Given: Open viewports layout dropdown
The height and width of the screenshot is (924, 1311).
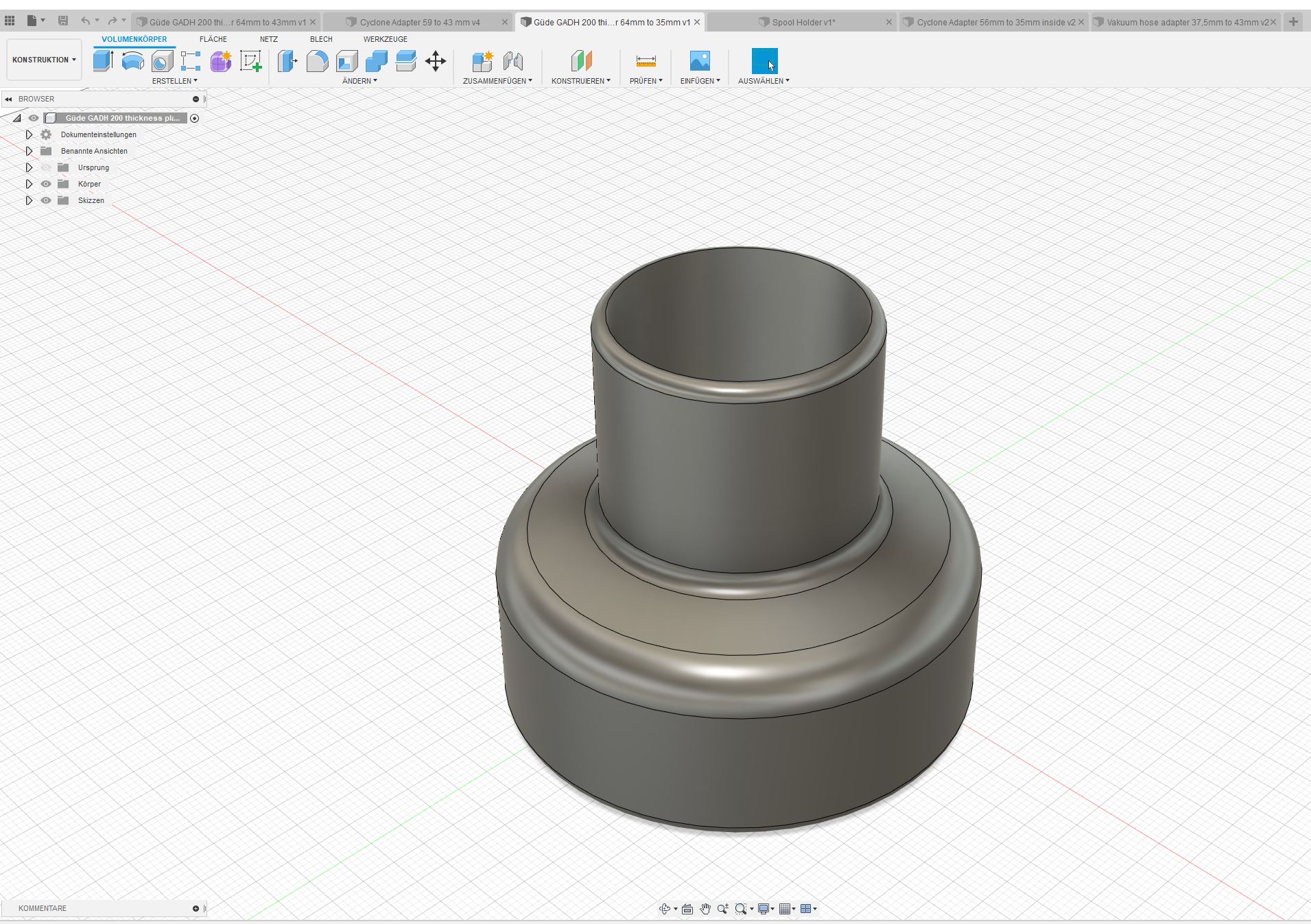Looking at the screenshot, I should (x=809, y=909).
